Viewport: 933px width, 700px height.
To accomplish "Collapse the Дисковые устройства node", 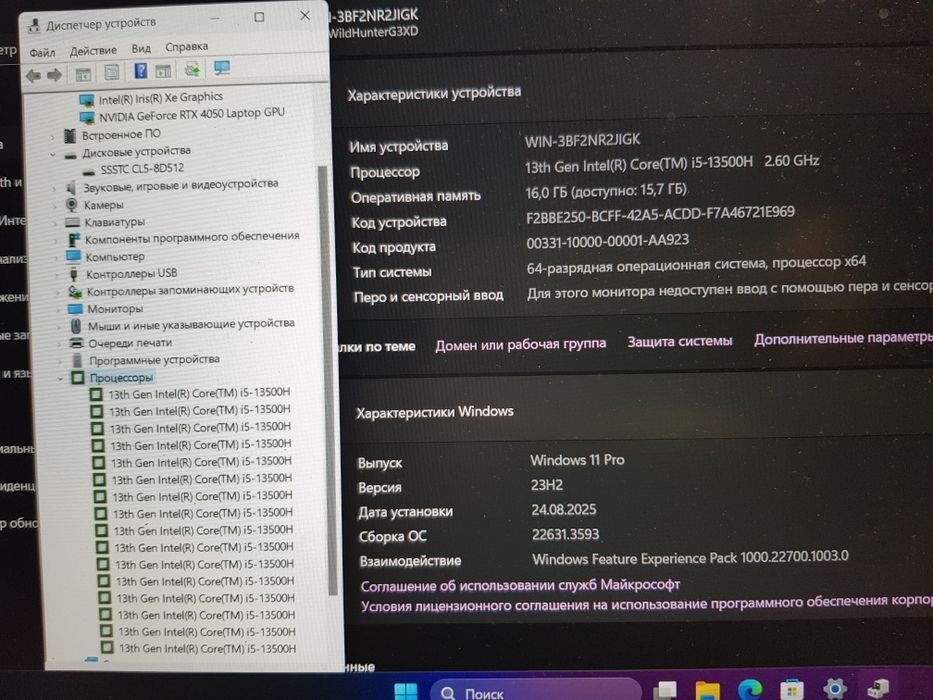I will click(x=53, y=155).
